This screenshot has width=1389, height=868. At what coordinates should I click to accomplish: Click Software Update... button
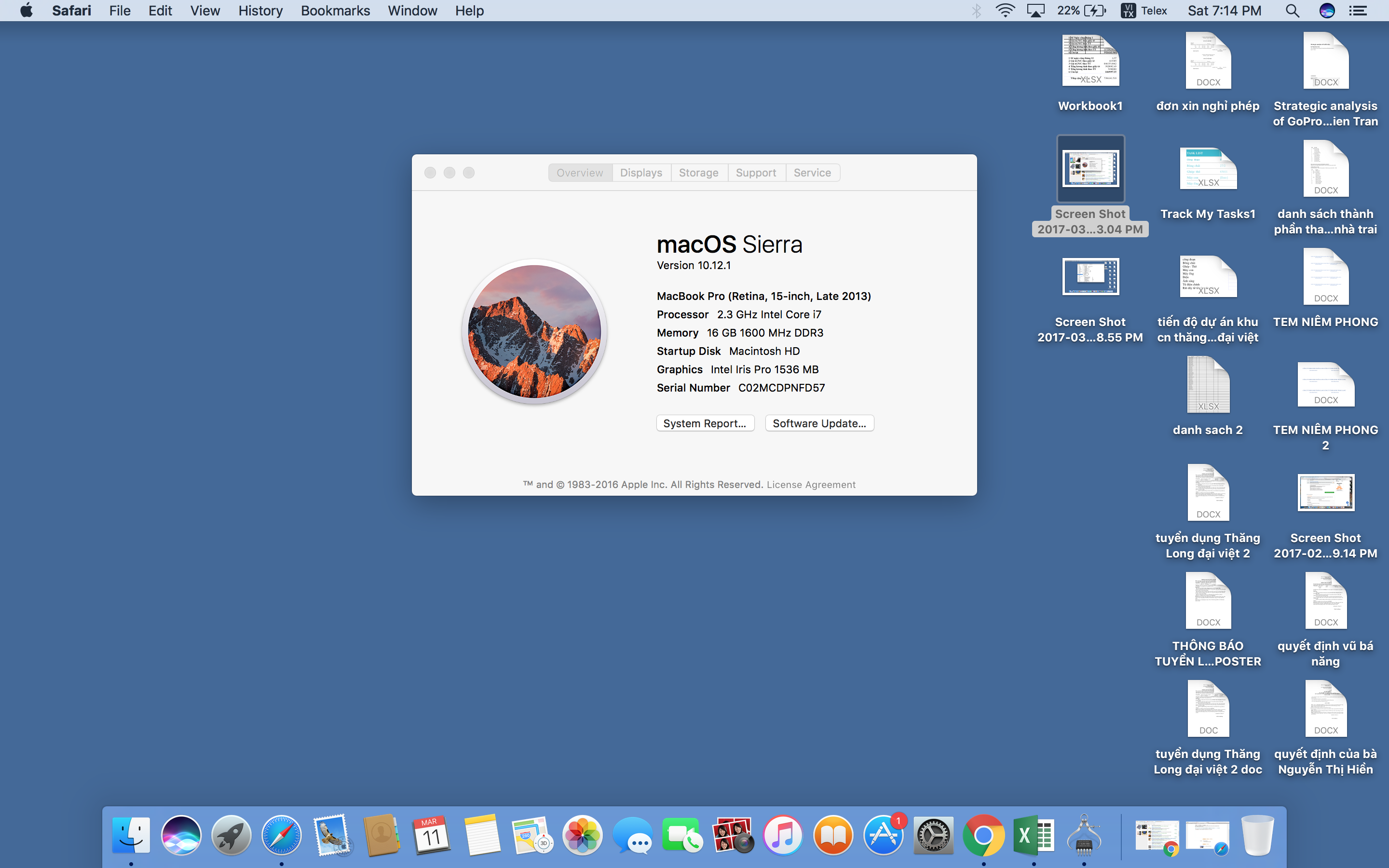click(x=819, y=423)
